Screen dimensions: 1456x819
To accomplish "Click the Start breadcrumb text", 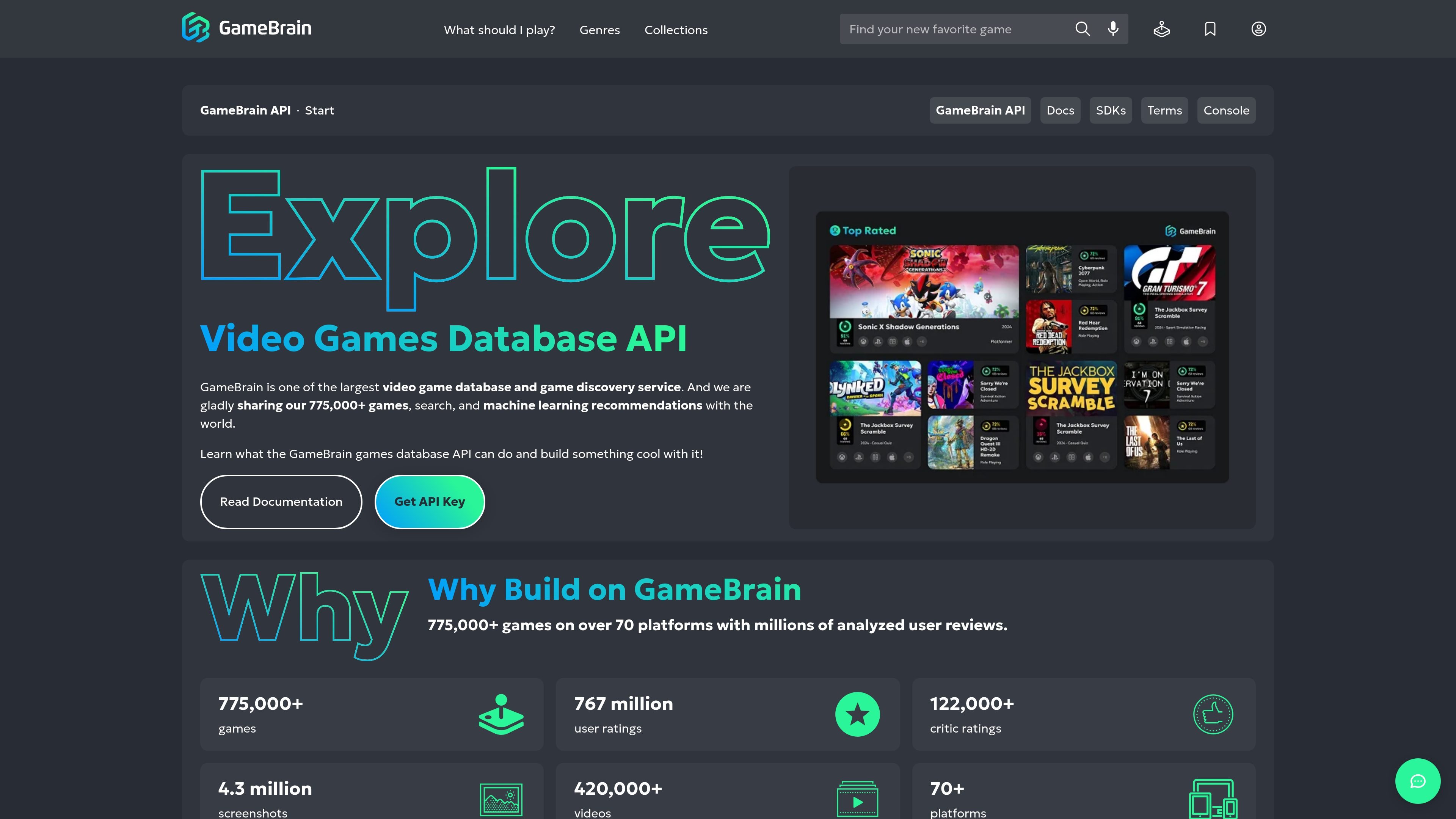I will [319, 110].
